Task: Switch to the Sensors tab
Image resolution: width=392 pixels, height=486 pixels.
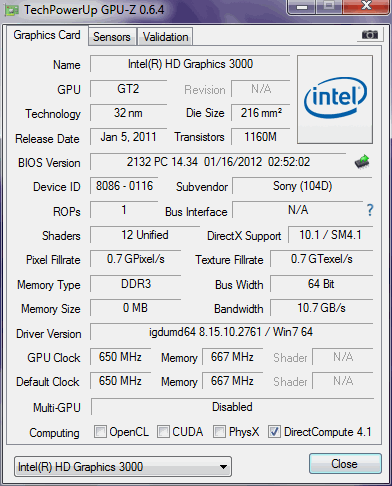Action: [112, 37]
